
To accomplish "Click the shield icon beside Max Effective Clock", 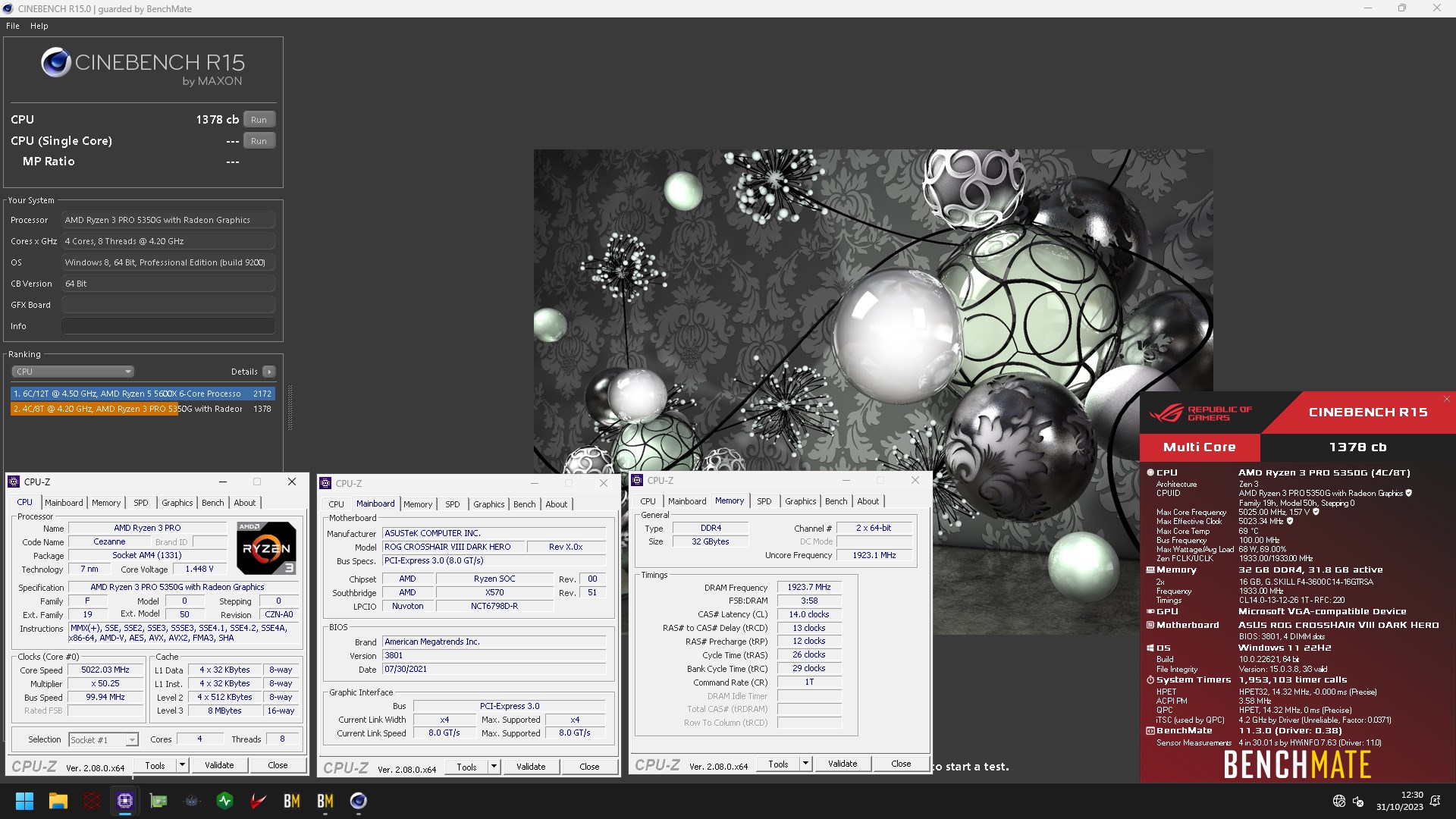I will click(x=1289, y=521).
